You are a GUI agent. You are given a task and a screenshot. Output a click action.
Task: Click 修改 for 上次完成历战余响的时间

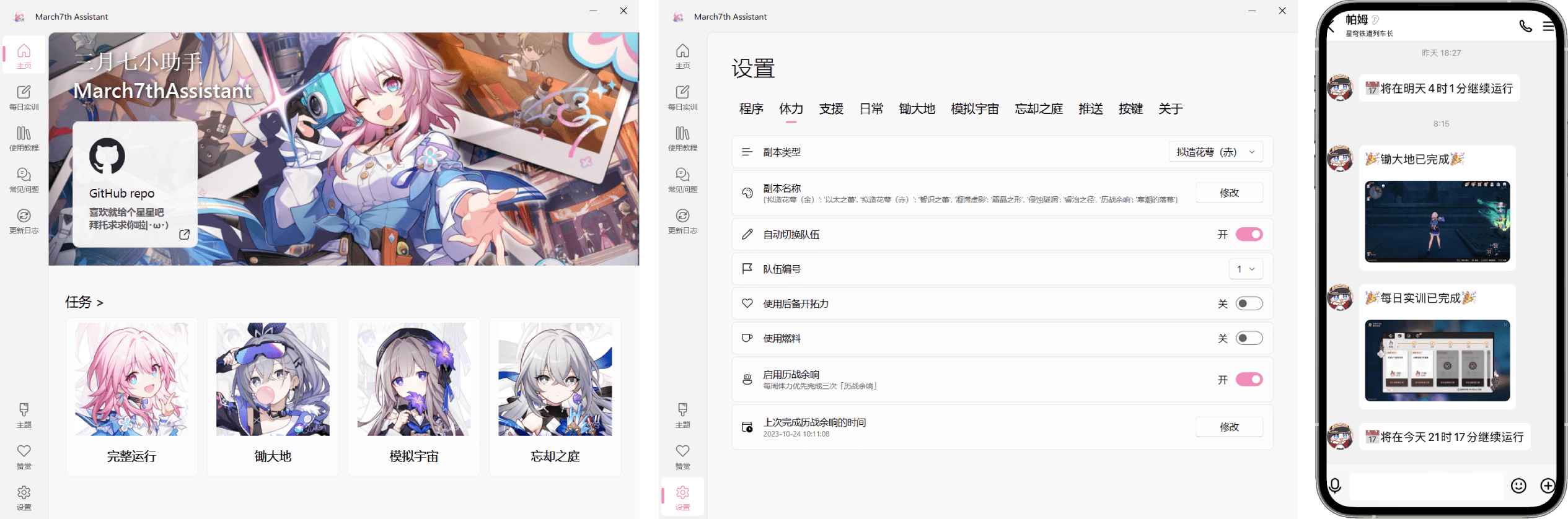click(x=1228, y=427)
